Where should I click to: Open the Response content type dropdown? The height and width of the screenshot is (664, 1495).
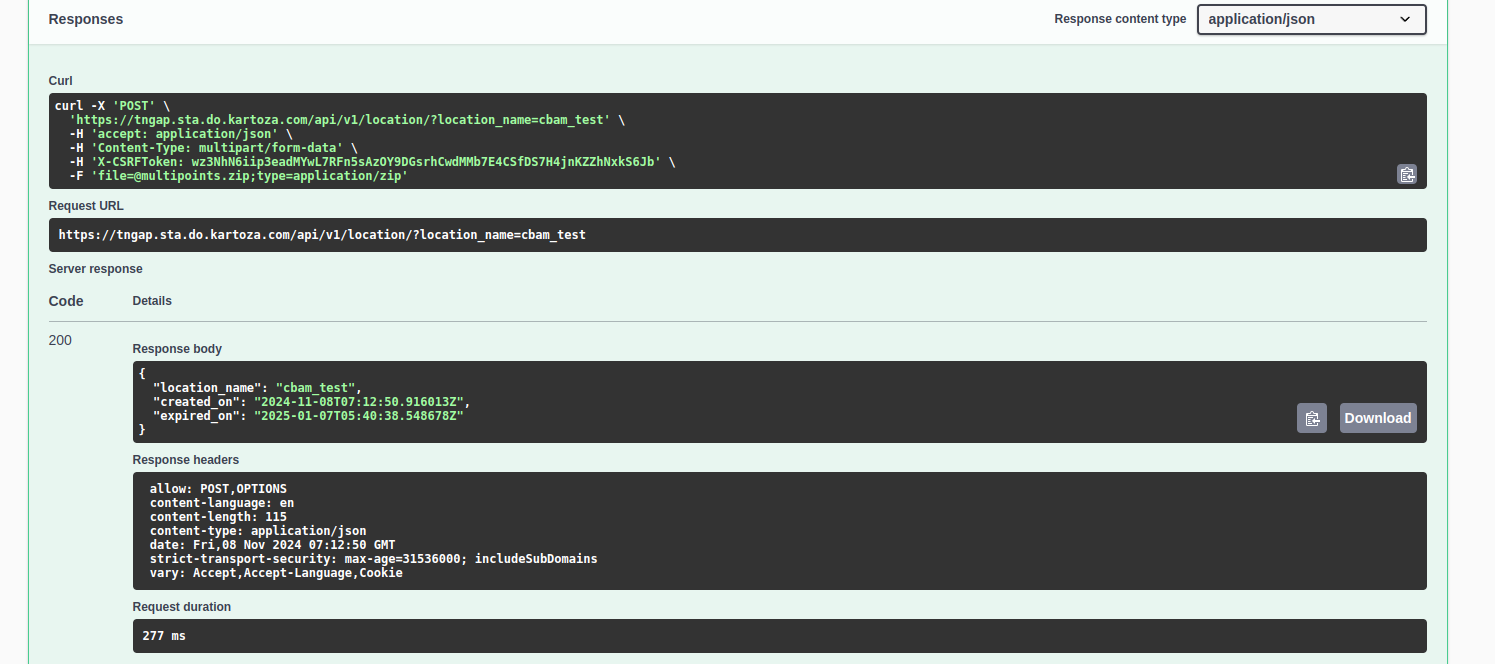(x=1311, y=19)
